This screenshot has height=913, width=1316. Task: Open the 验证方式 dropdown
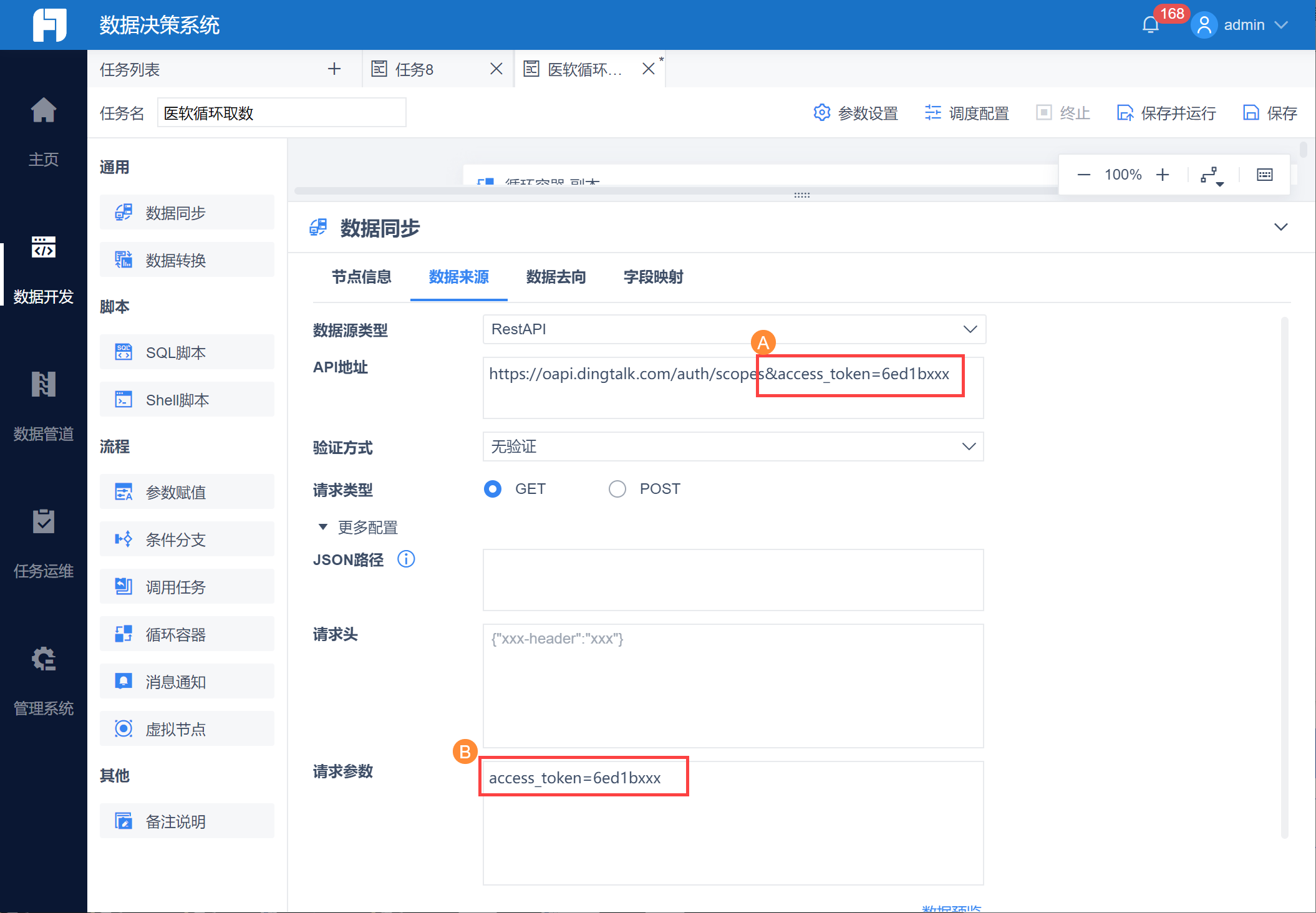click(732, 447)
